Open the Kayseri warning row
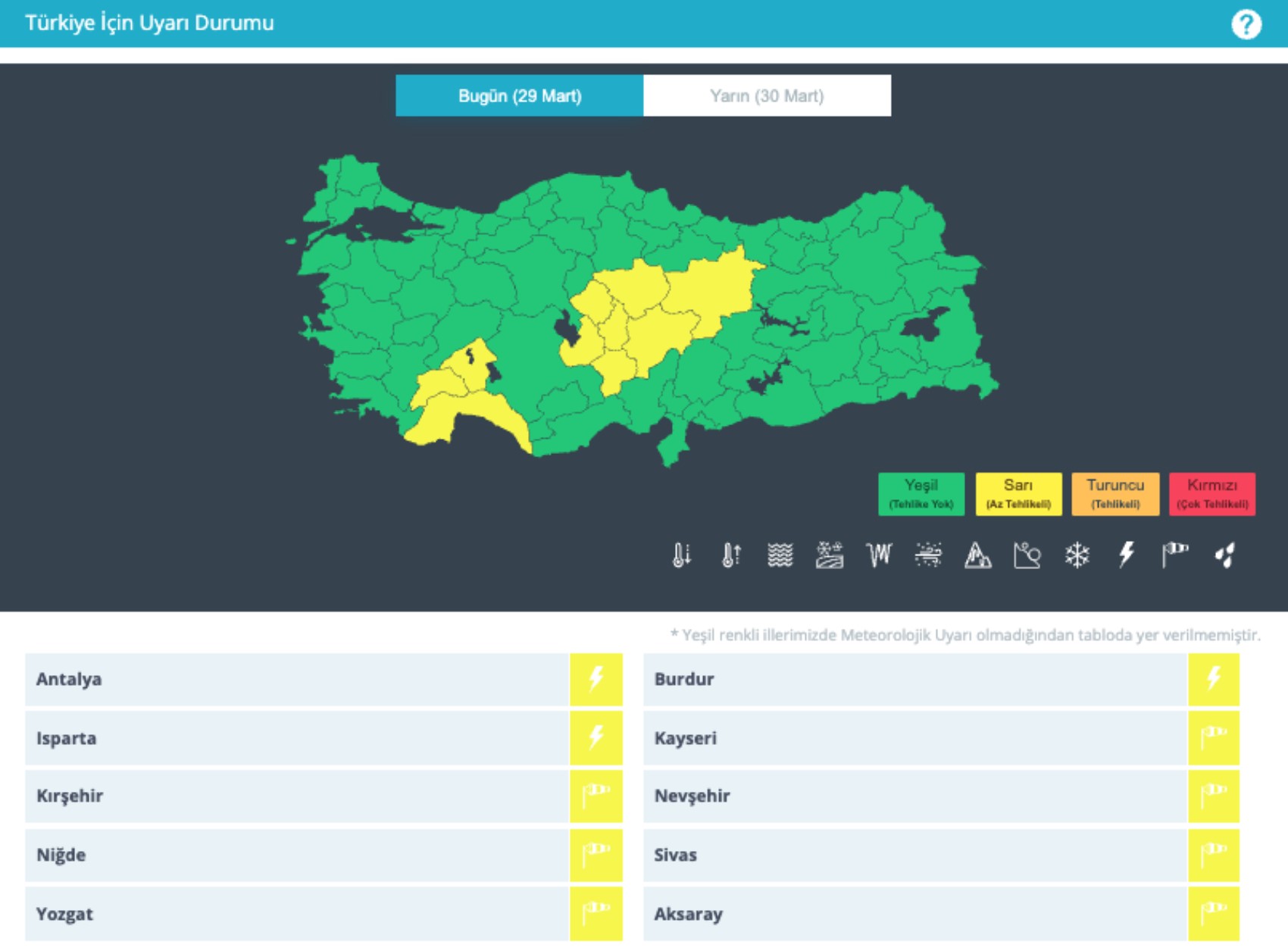Image resolution: width=1288 pixels, height=951 pixels. [914, 738]
